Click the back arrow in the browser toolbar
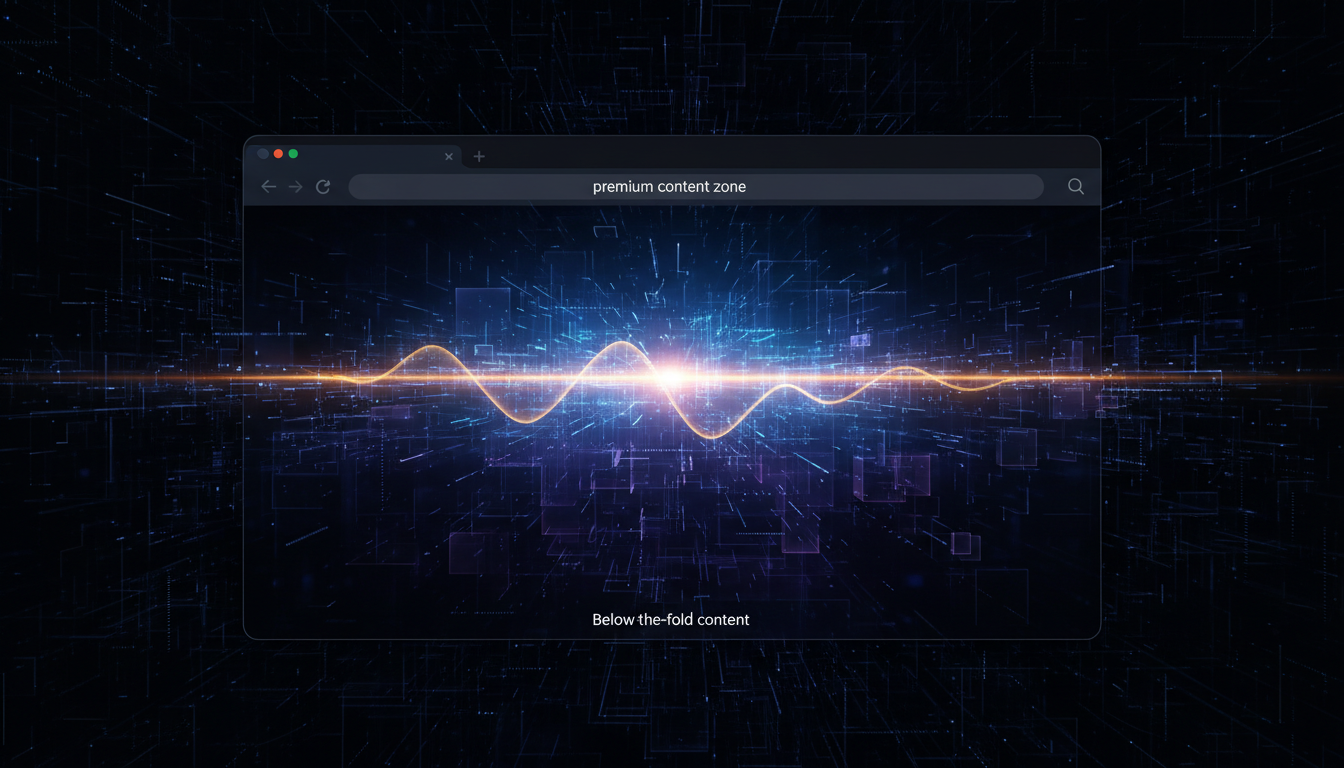 (x=268, y=187)
